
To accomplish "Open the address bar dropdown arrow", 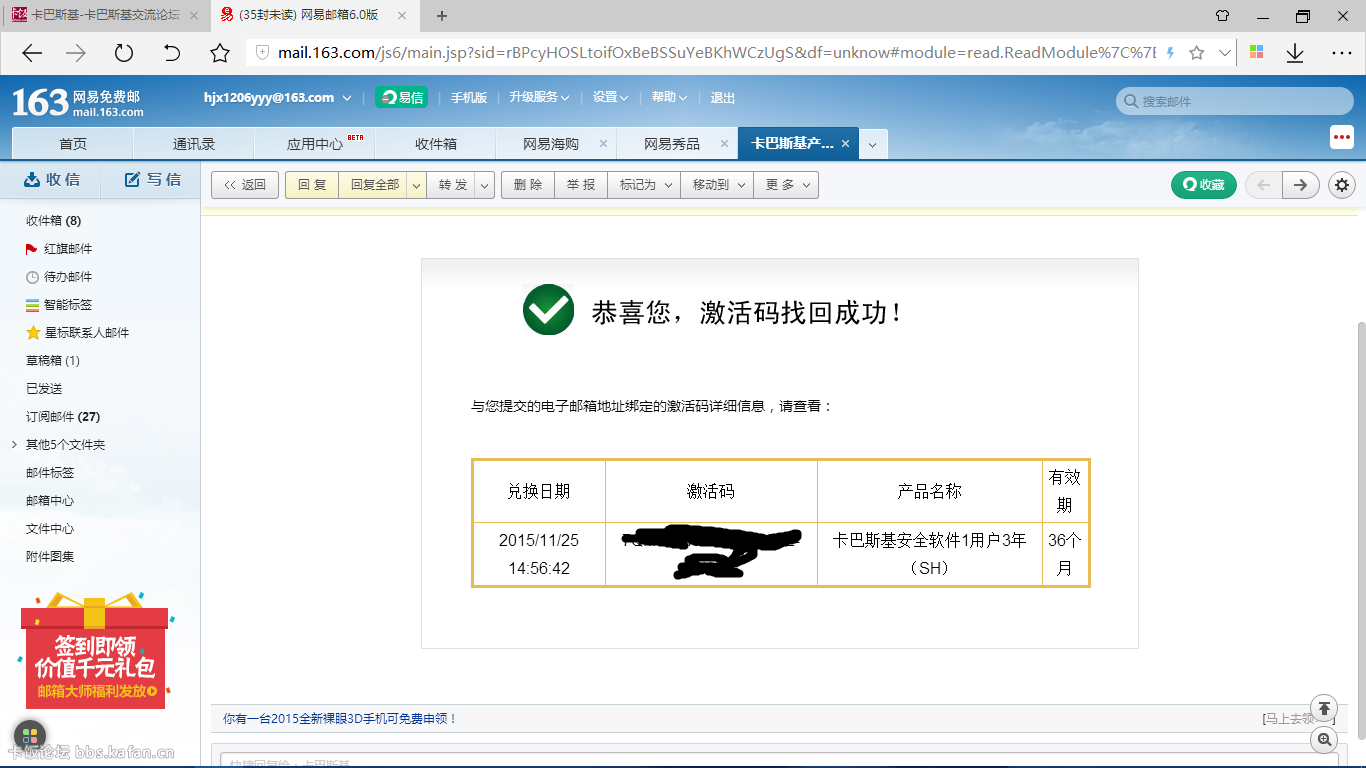I will 1224,53.
